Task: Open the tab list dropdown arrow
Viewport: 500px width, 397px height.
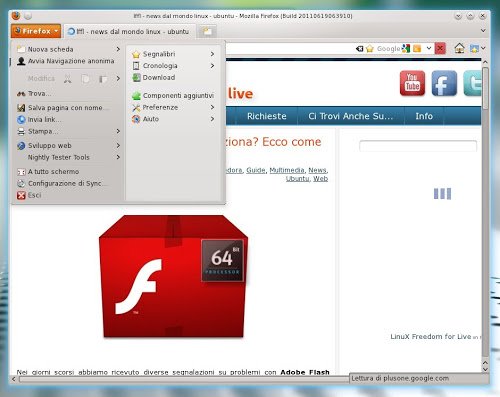Action: (483, 31)
